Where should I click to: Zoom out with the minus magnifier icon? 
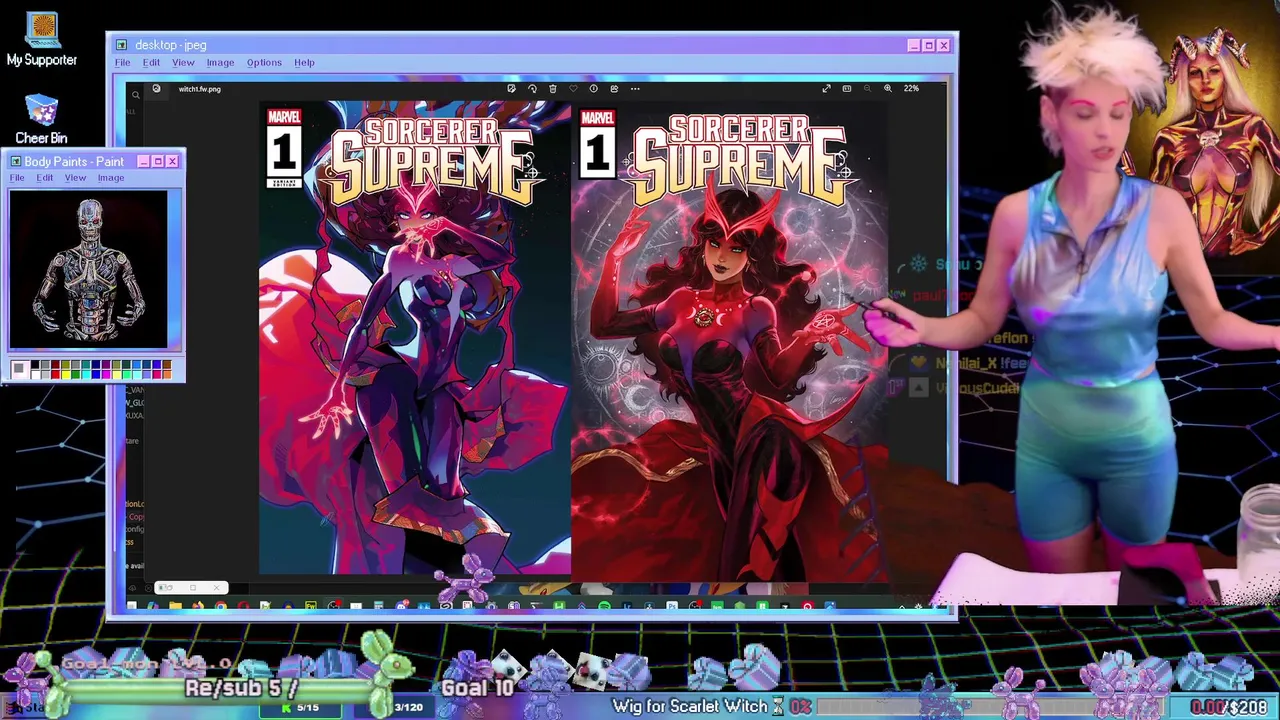867,88
